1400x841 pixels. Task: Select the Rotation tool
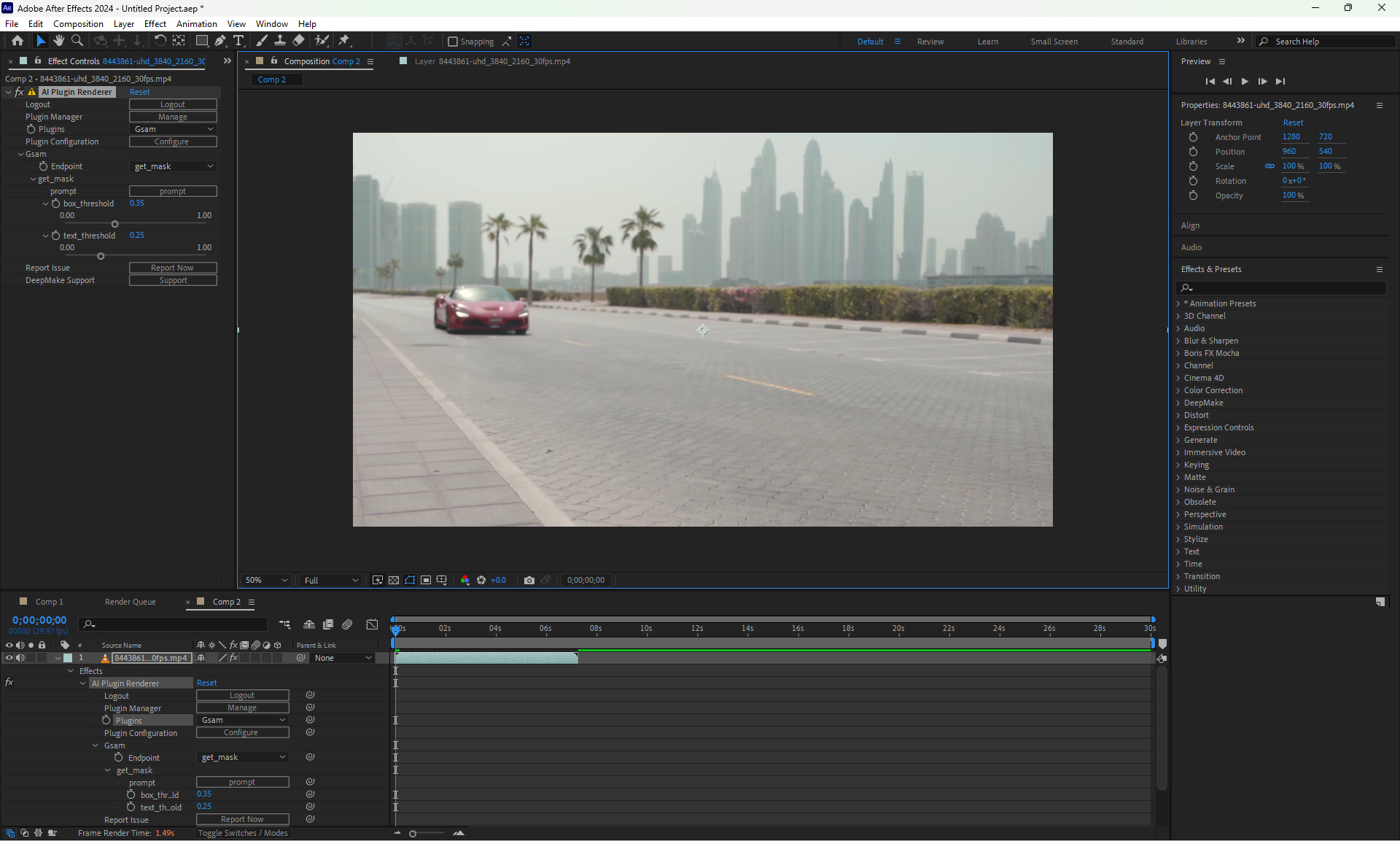point(160,41)
